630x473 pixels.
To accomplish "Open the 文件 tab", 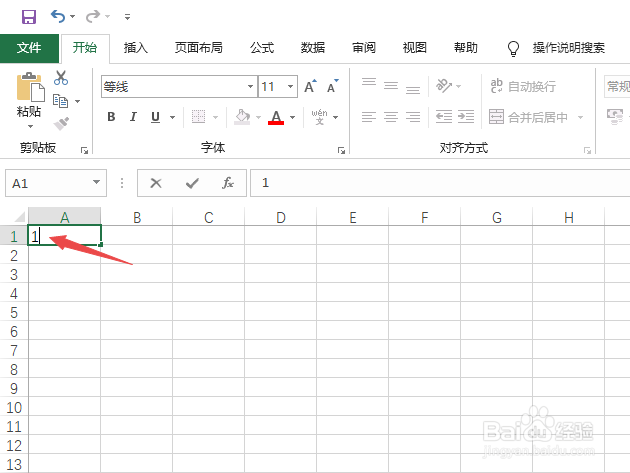I will [x=29, y=48].
